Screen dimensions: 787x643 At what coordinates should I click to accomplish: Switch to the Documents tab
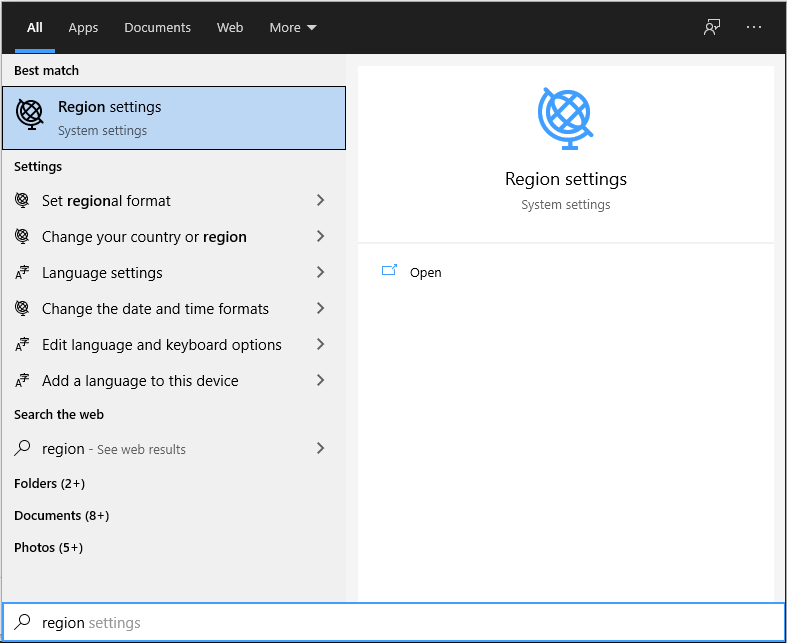[x=158, y=28]
